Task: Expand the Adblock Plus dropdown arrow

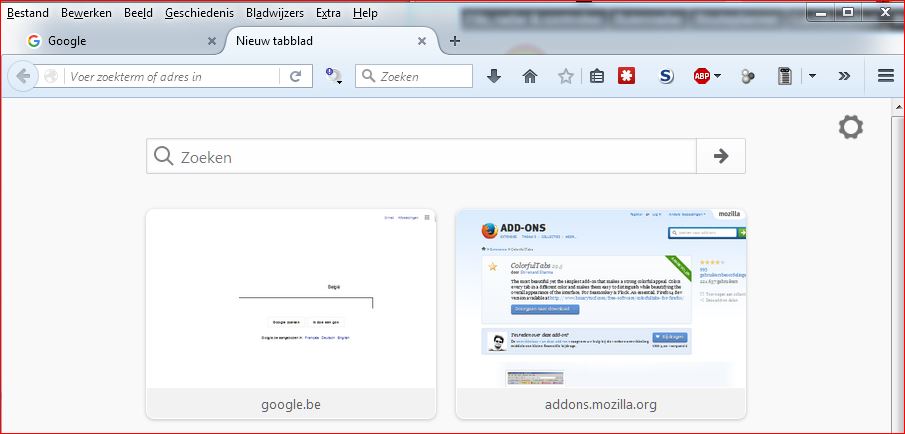Action: (717, 76)
